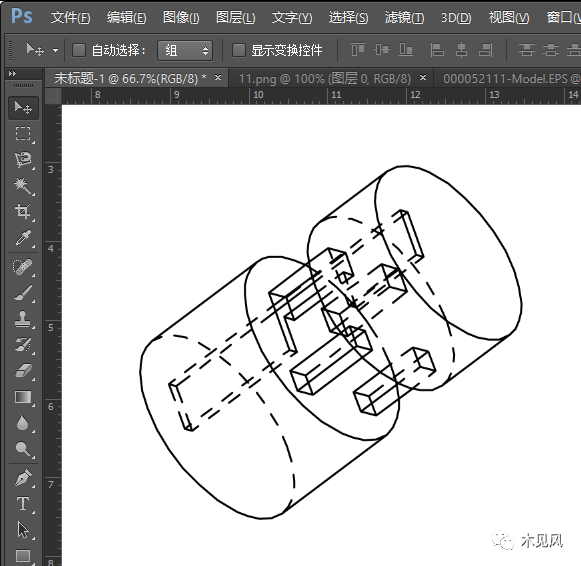The width and height of the screenshot is (581, 566).
Task: Distribute top edges in options bar
Action: (527, 50)
